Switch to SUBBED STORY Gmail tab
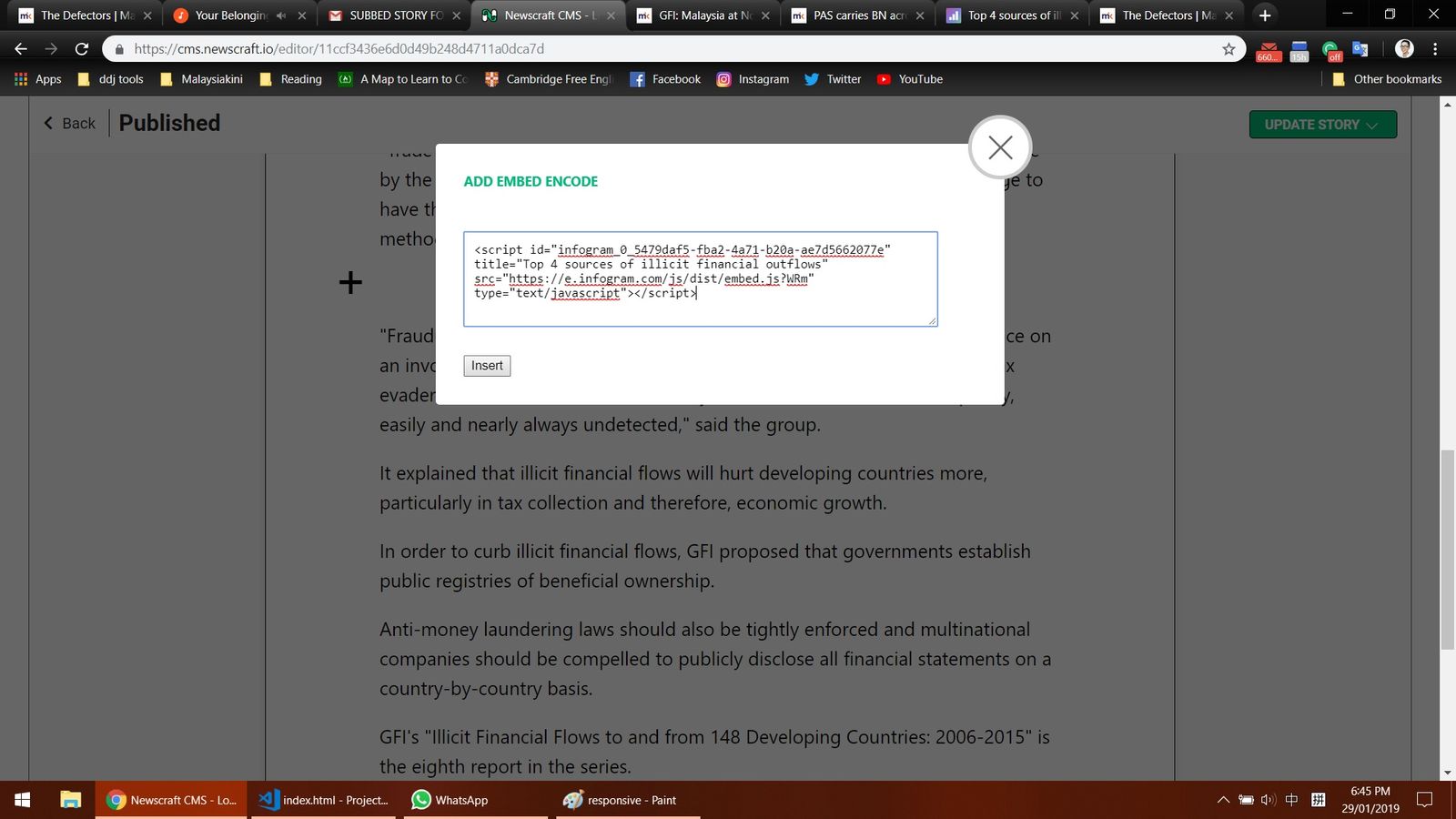This screenshot has height=819, width=1456. (x=395, y=15)
